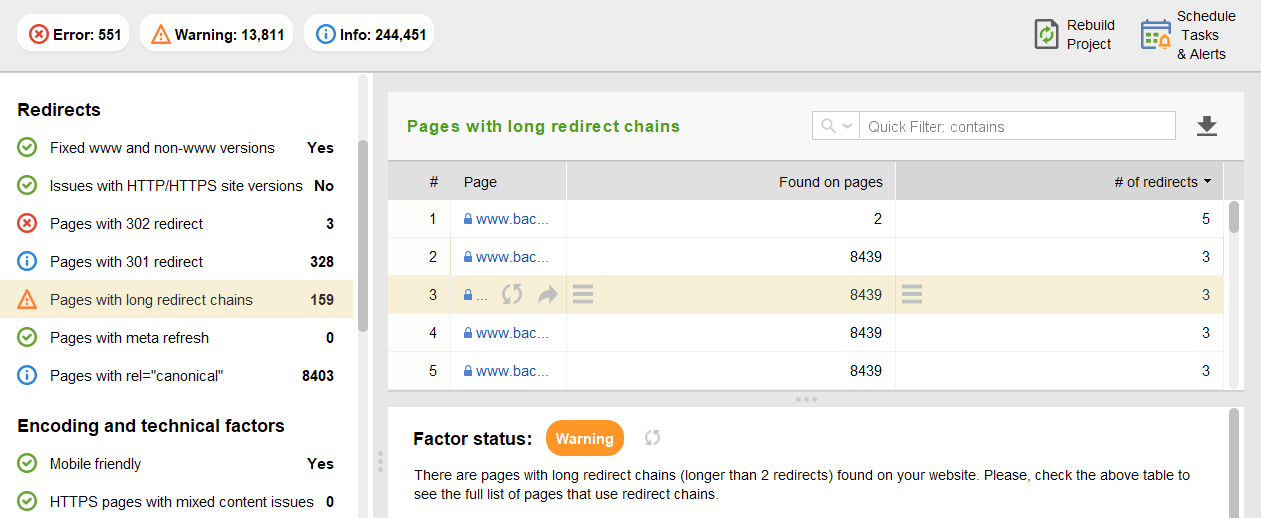The image size is (1261, 518).
Task: Filter by Warning: 13,811 button
Action: click(216, 34)
